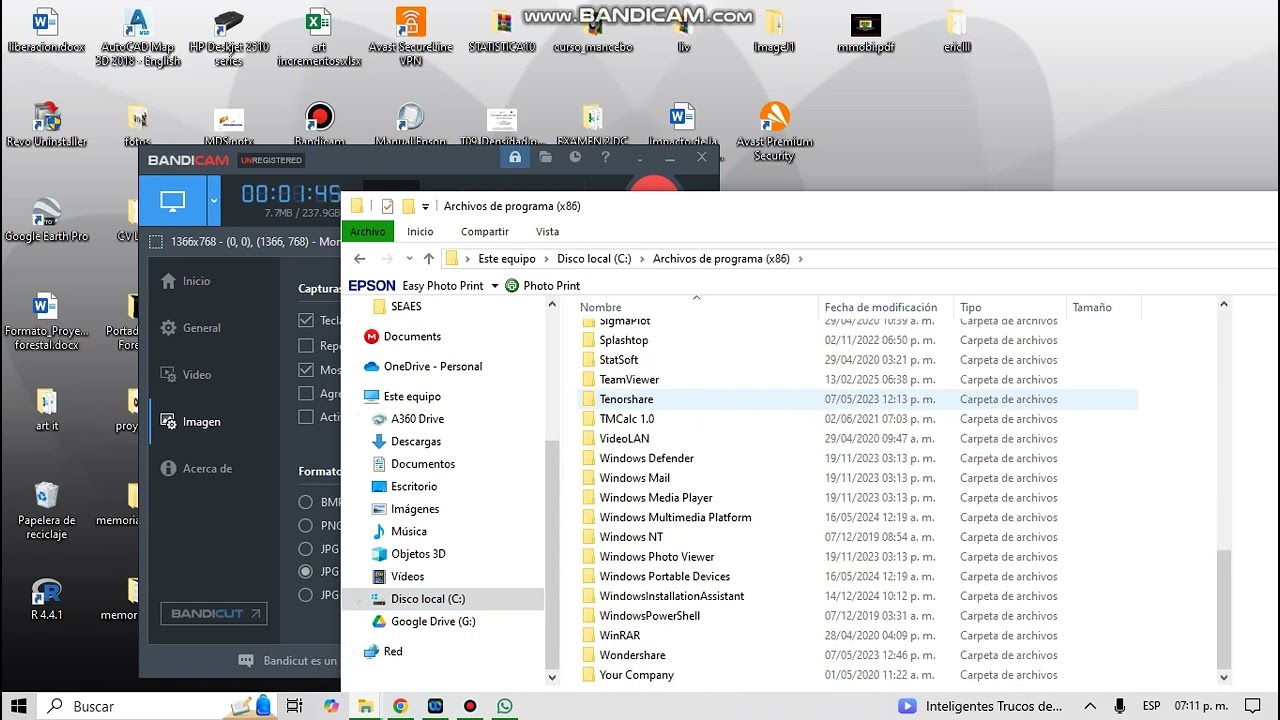Expand breadcrumb chevron after Este equipo

(546, 259)
